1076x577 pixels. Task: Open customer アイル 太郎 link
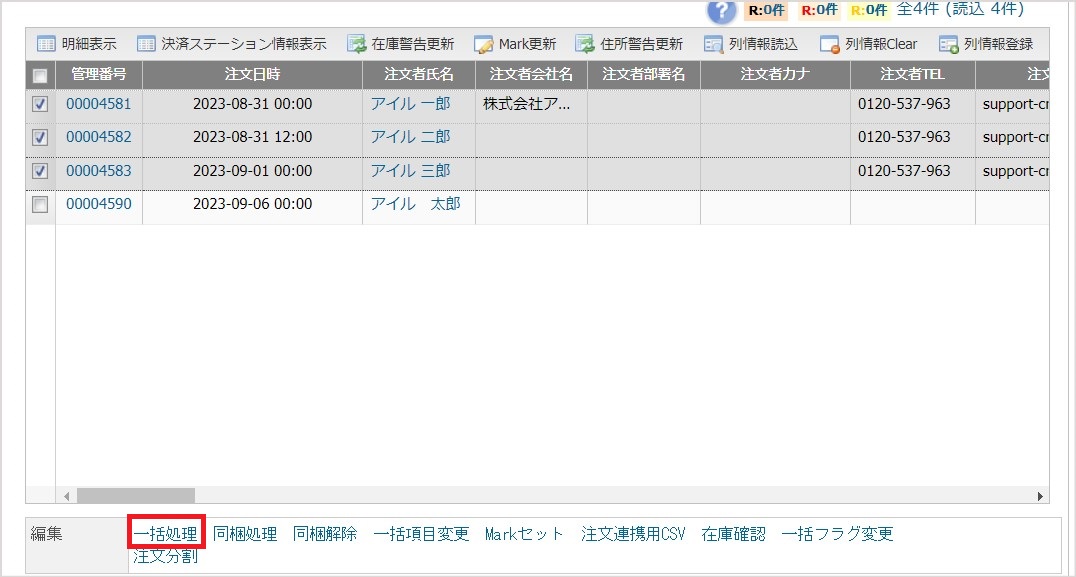coord(415,204)
